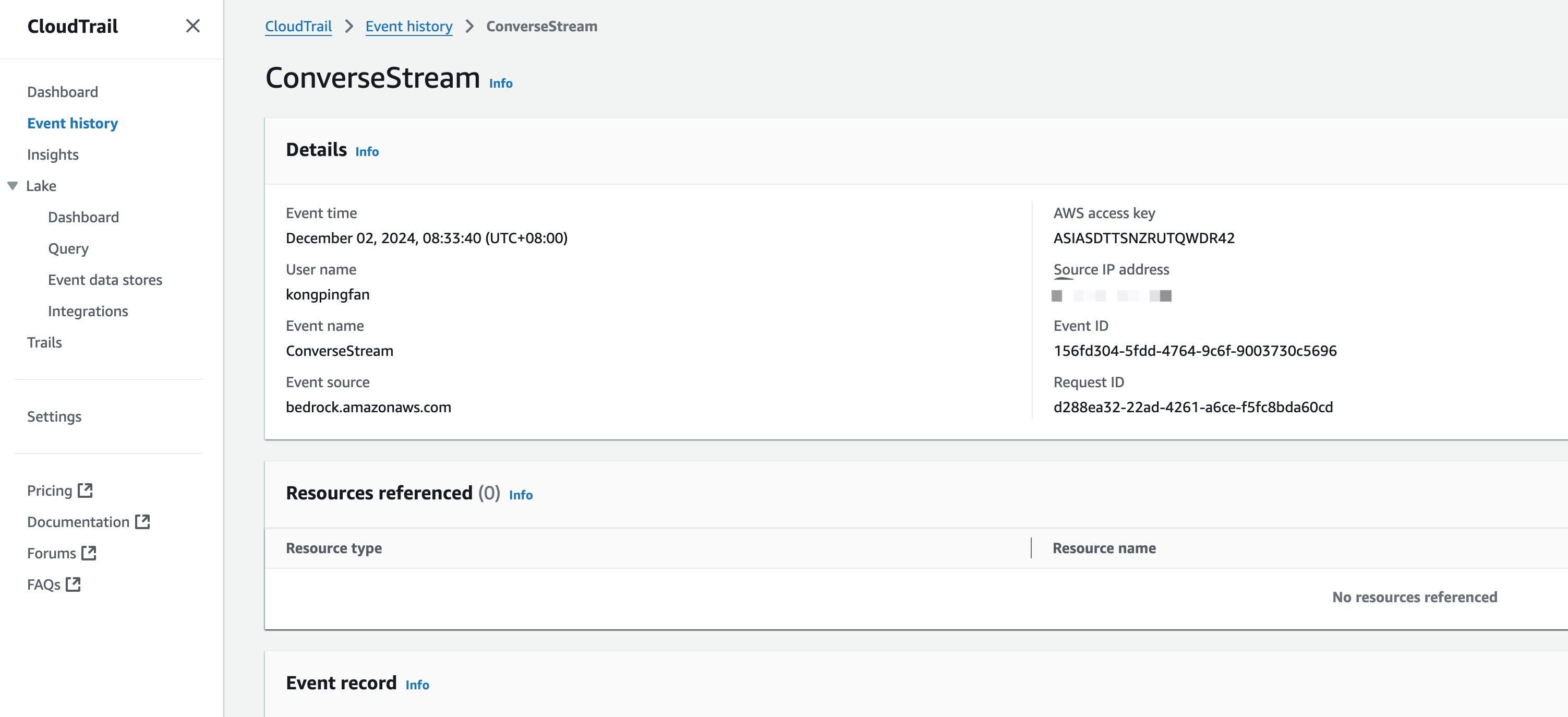This screenshot has width=1568, height=717.
Task: Open Info next to ConverseStream title
Action: click(x=500, y=83)
